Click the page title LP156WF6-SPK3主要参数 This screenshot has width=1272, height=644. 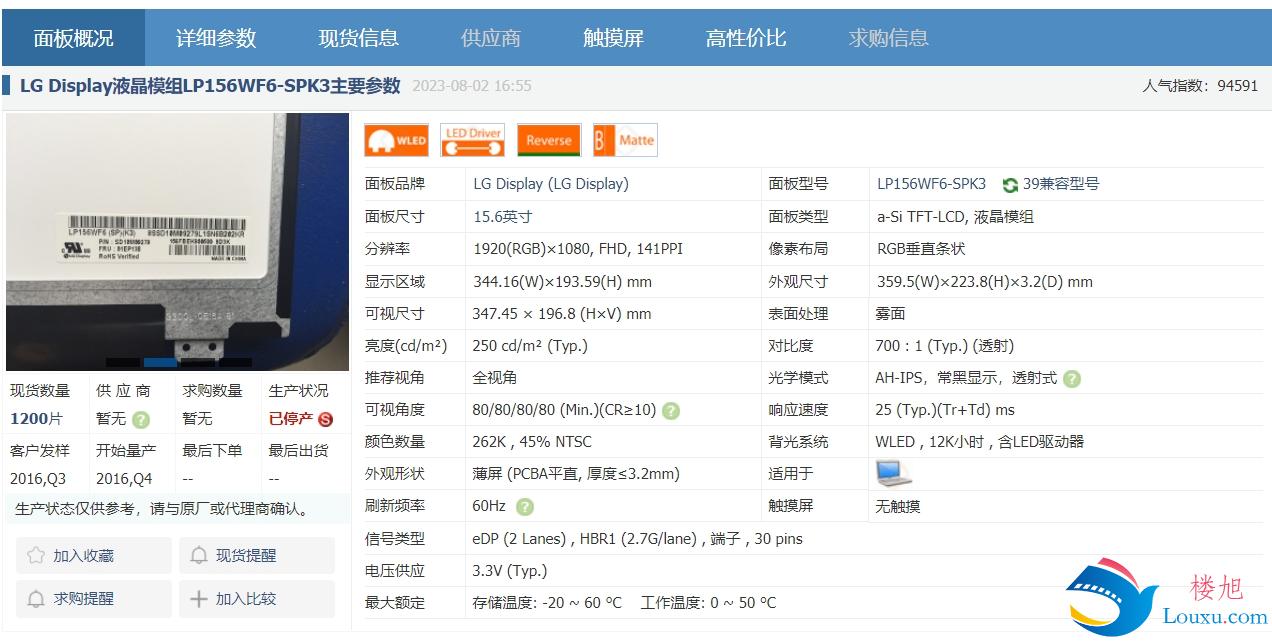[210, 86]
